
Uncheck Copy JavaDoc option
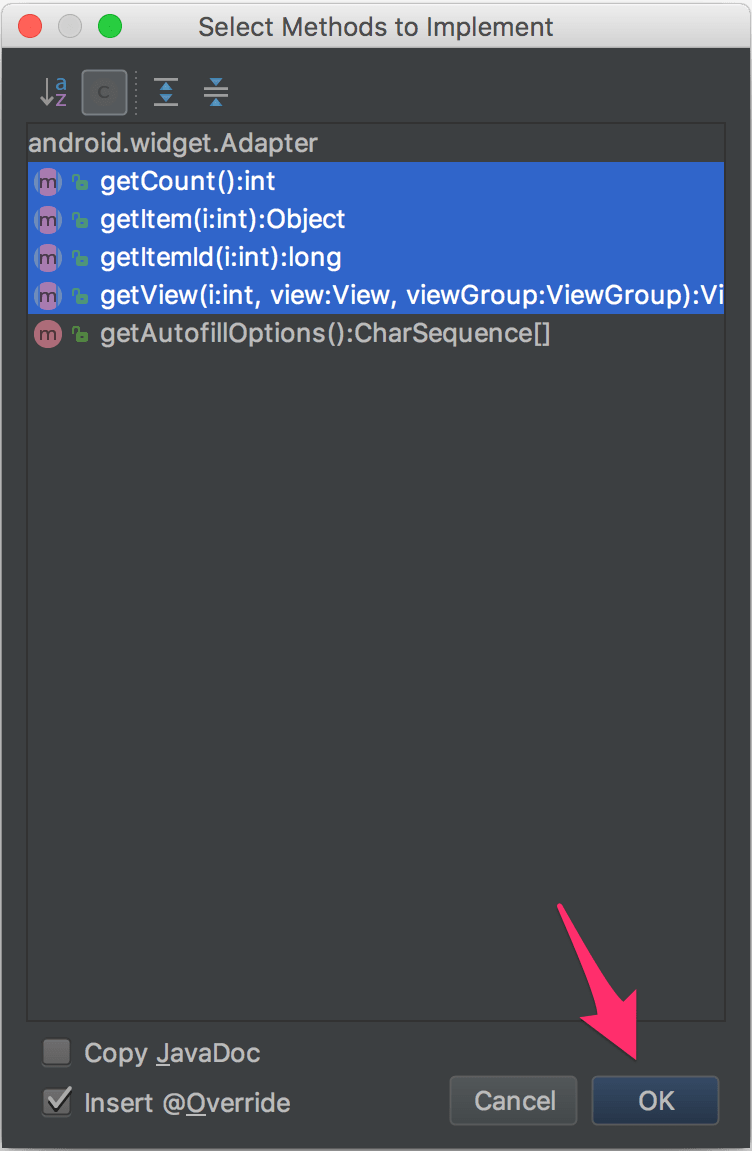tap(56, 1052)
